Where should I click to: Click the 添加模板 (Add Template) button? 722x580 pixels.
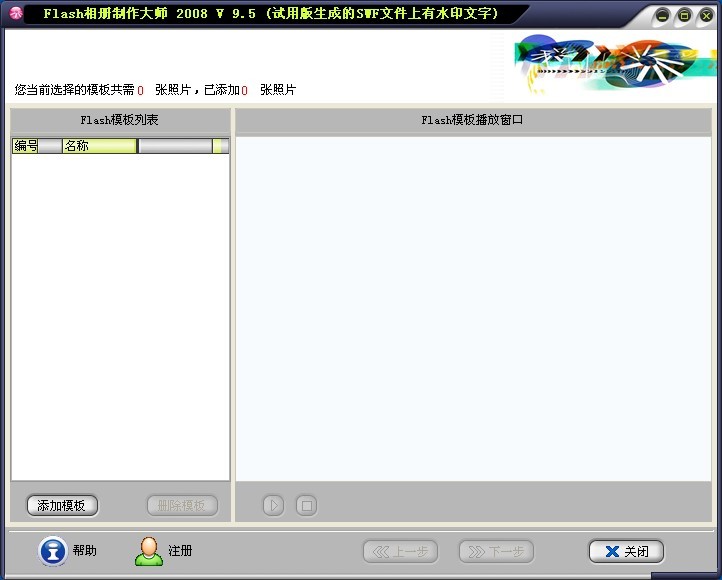click(62, 505)
